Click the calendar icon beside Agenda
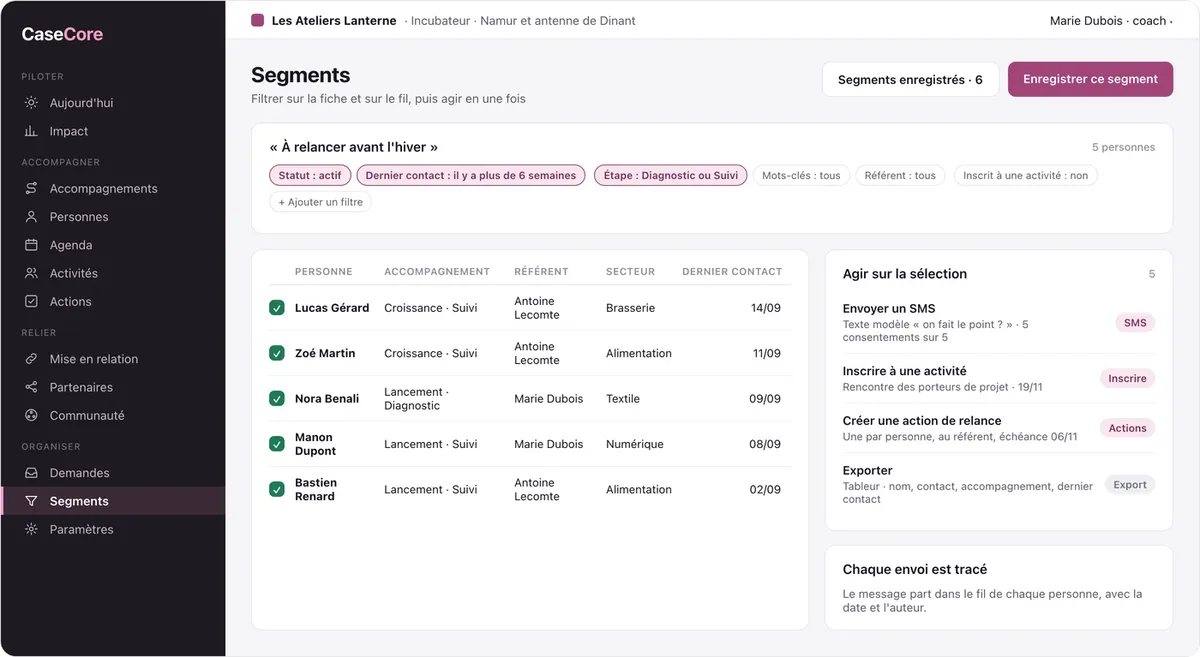Image resolution: width=1200 pixels, height=657 pixels. click(31, 245)
